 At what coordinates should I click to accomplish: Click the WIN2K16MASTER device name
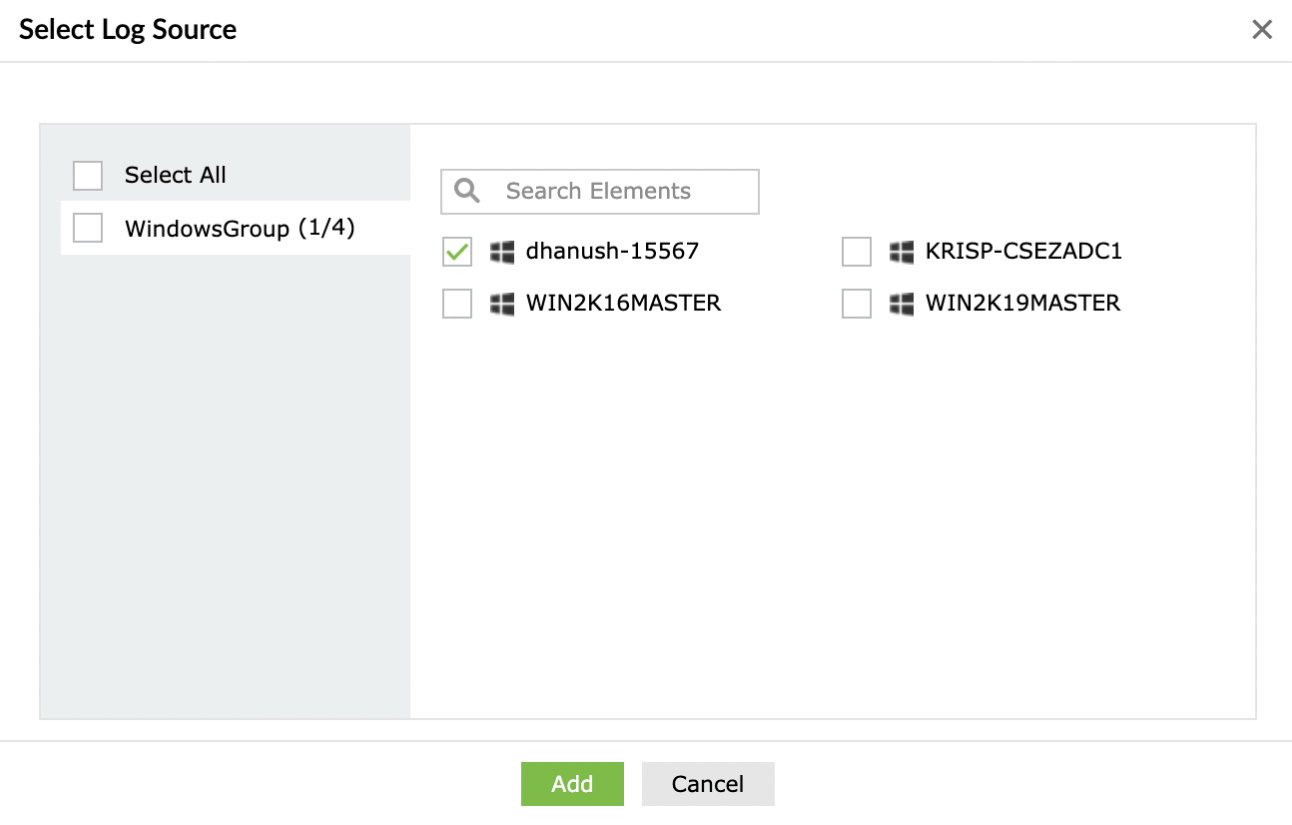coord(623,303)
